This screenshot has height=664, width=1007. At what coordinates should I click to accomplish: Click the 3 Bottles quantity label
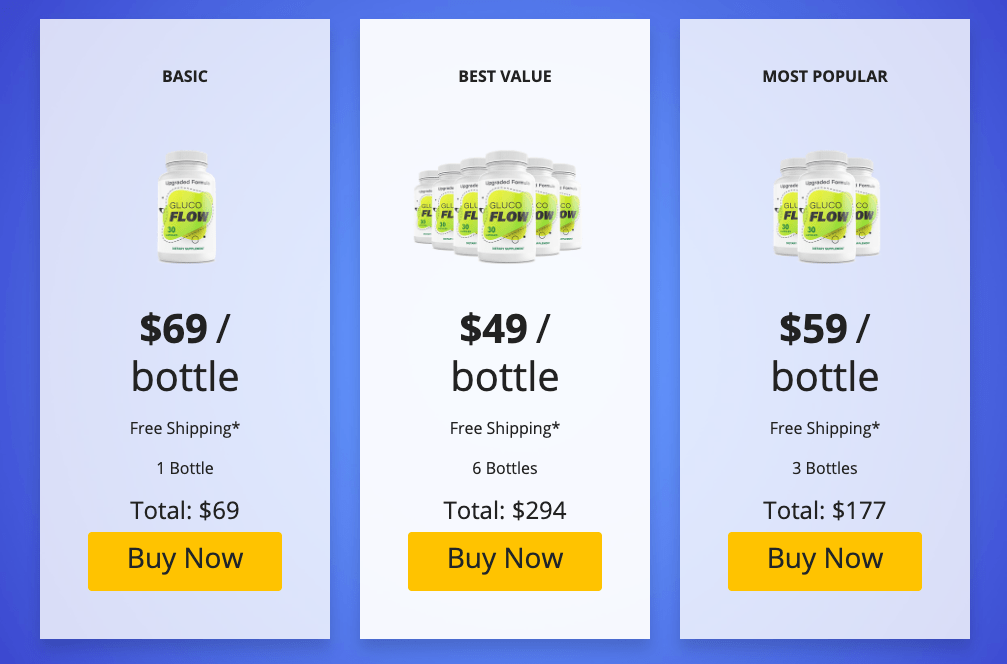coord(825,468)
